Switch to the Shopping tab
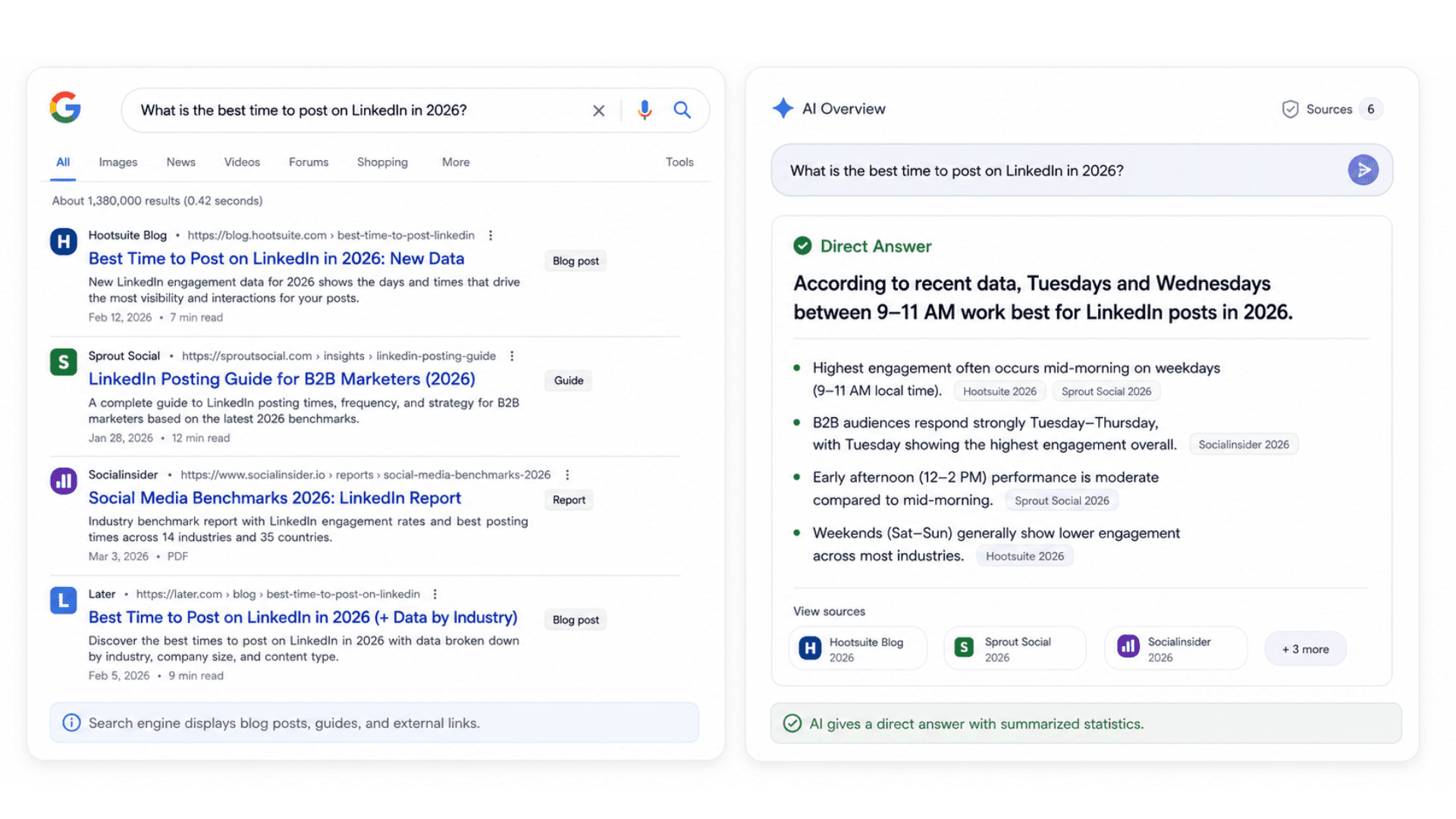 tap(382, 162)
